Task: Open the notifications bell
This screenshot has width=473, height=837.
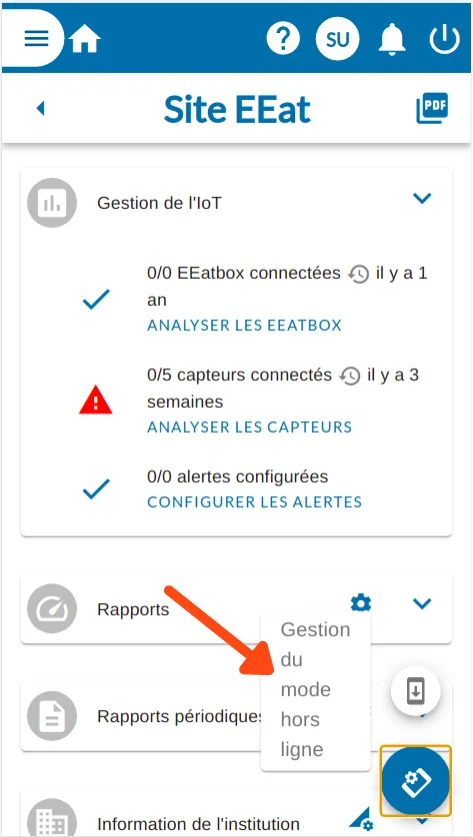Action: pos(392,39)
